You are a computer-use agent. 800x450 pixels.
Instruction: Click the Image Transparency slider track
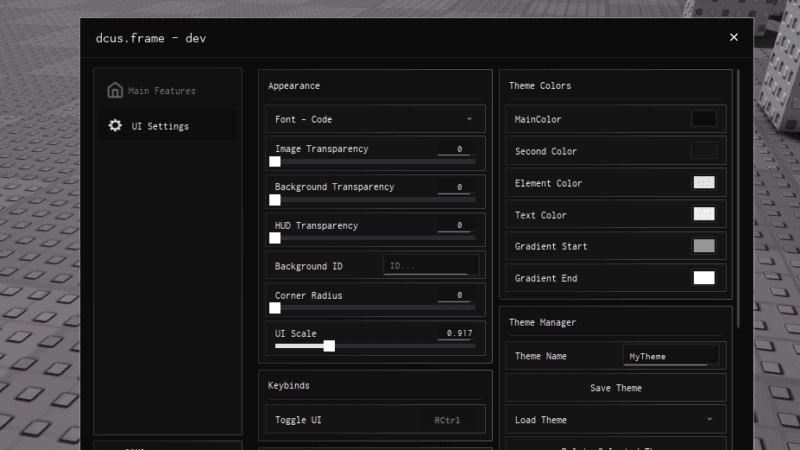(375, 162)
